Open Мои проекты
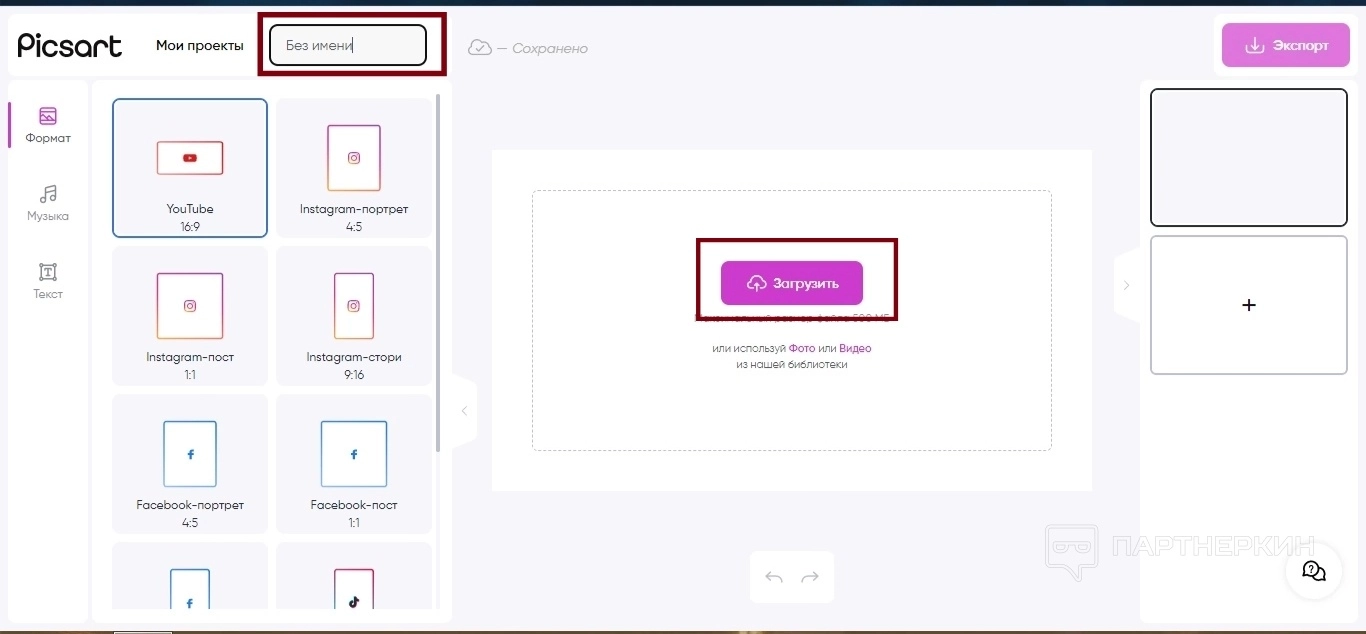1366x634 pixels. (200, 46)
